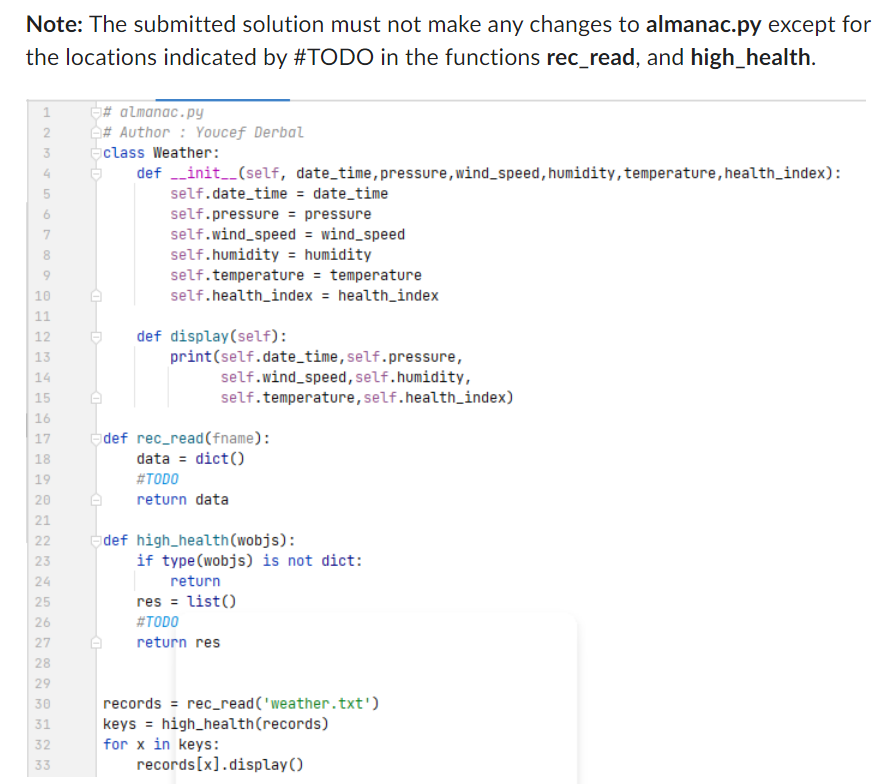Click 'return data' line
Viewport: 892px width, 784px height.
click(x=183, y=500)
